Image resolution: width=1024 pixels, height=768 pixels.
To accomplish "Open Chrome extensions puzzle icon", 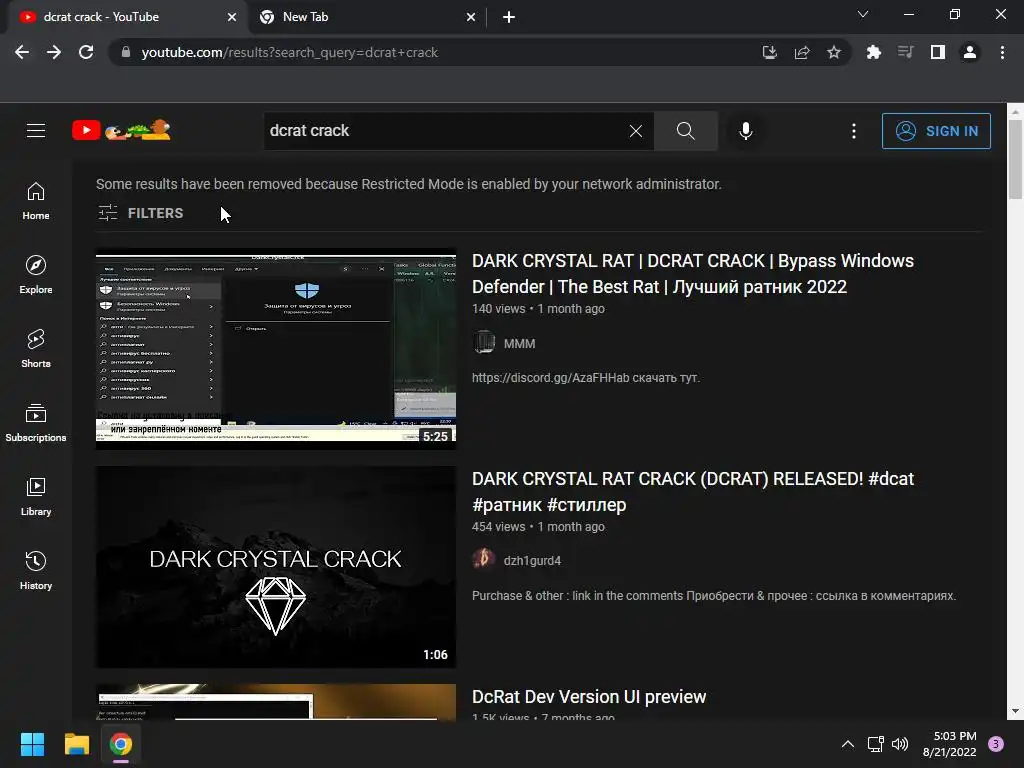I will coord(874,52).
